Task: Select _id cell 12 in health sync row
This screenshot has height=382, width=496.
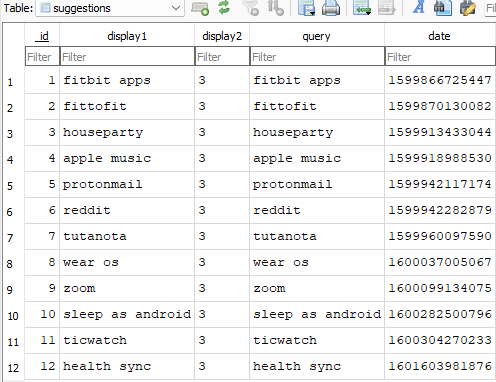Action: pyautogui.click(x=42, y=366)
